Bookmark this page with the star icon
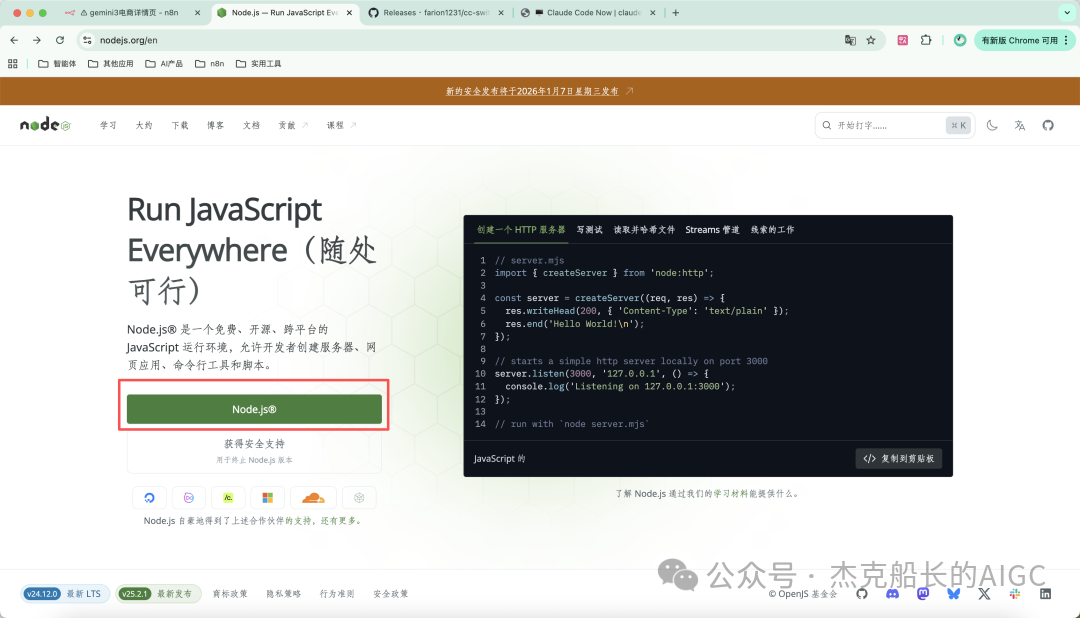1080x618 pixels. pos(871,40)
